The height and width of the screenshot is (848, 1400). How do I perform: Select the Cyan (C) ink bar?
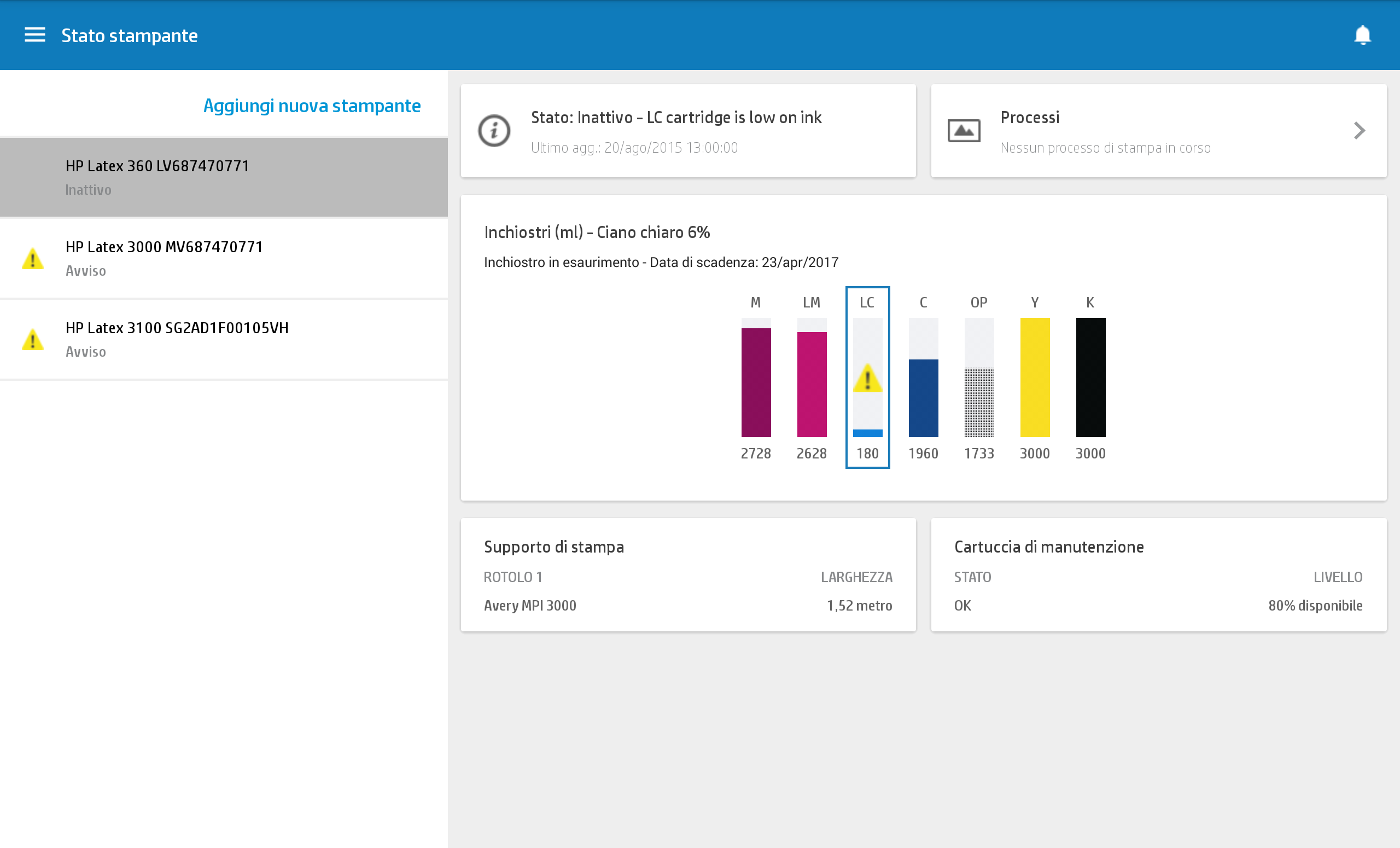[x=923, y=397]
